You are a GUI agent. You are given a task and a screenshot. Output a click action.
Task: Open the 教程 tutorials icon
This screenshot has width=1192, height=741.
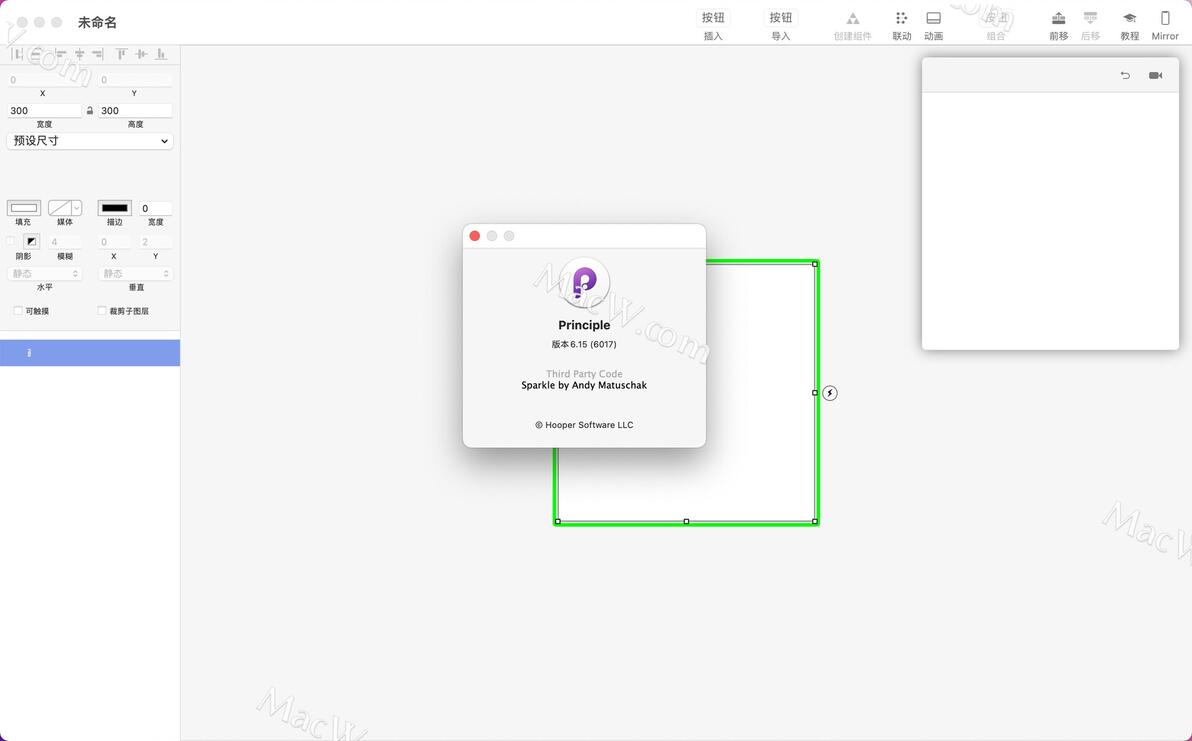pos(1130,17)
